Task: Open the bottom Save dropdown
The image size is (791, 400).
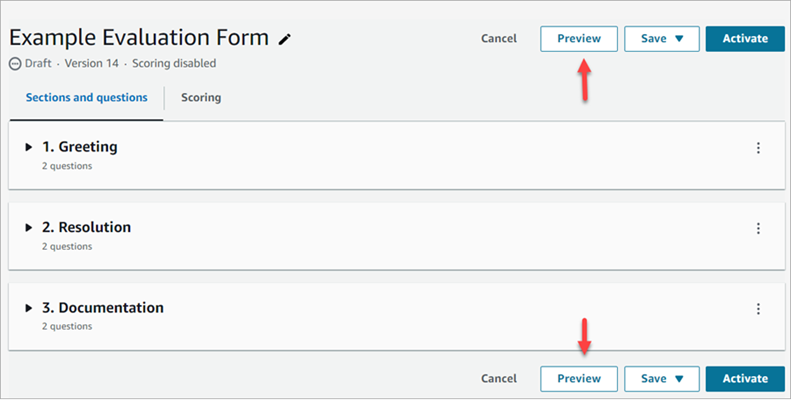Action: pyautogui.click(x=661, y=379)
